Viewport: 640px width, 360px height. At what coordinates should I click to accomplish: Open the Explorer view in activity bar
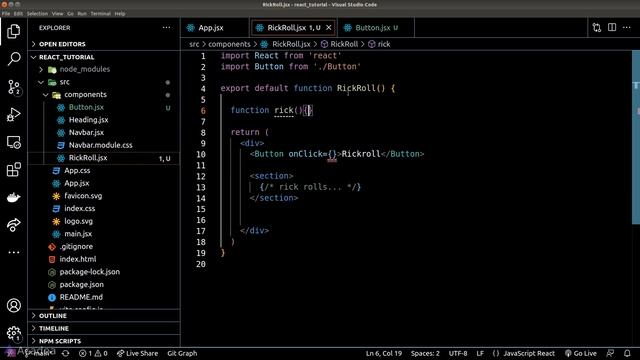pos(13,31)
